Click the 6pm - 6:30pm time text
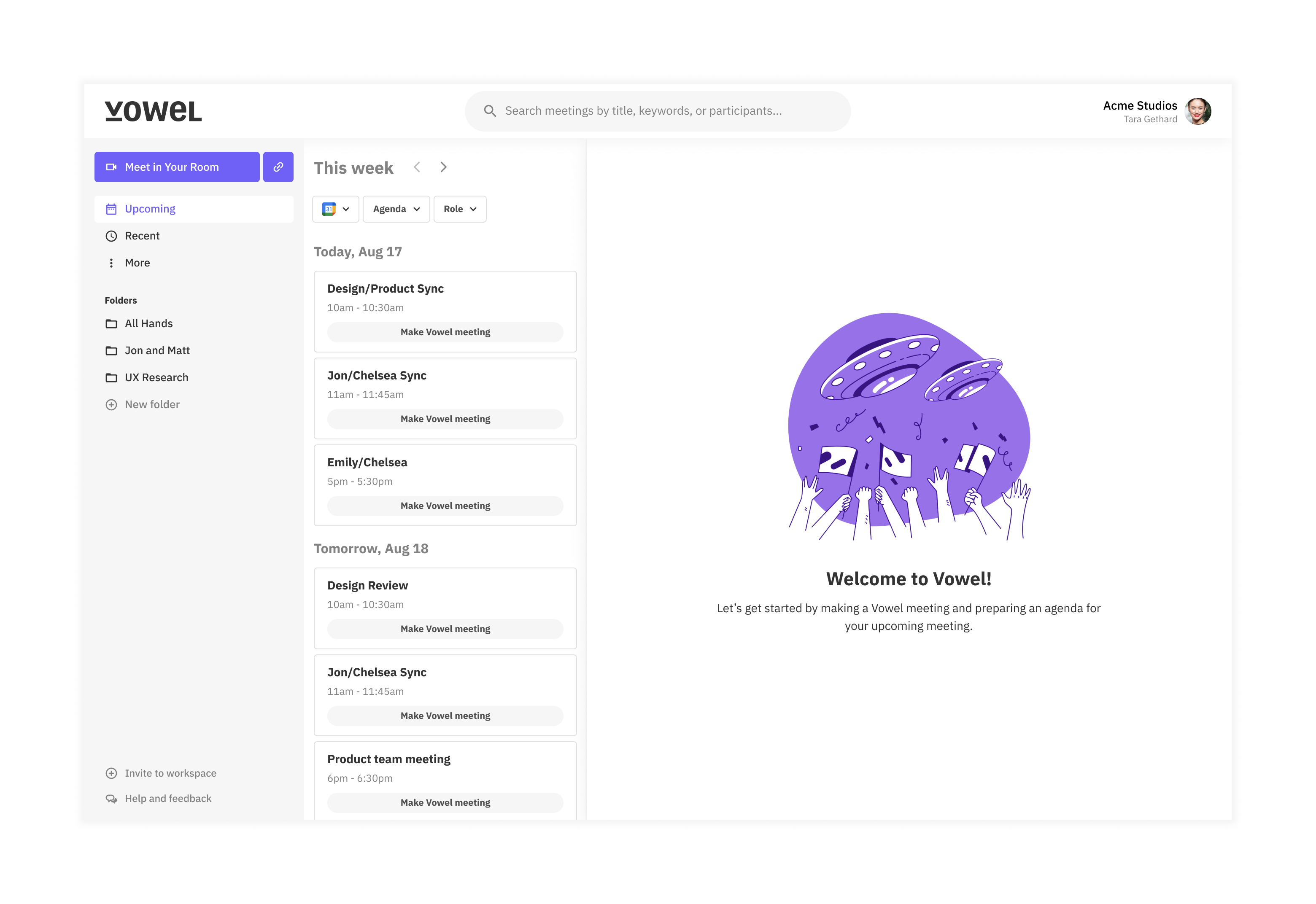This screenshot has width=1316, height=904. [360, 778]
